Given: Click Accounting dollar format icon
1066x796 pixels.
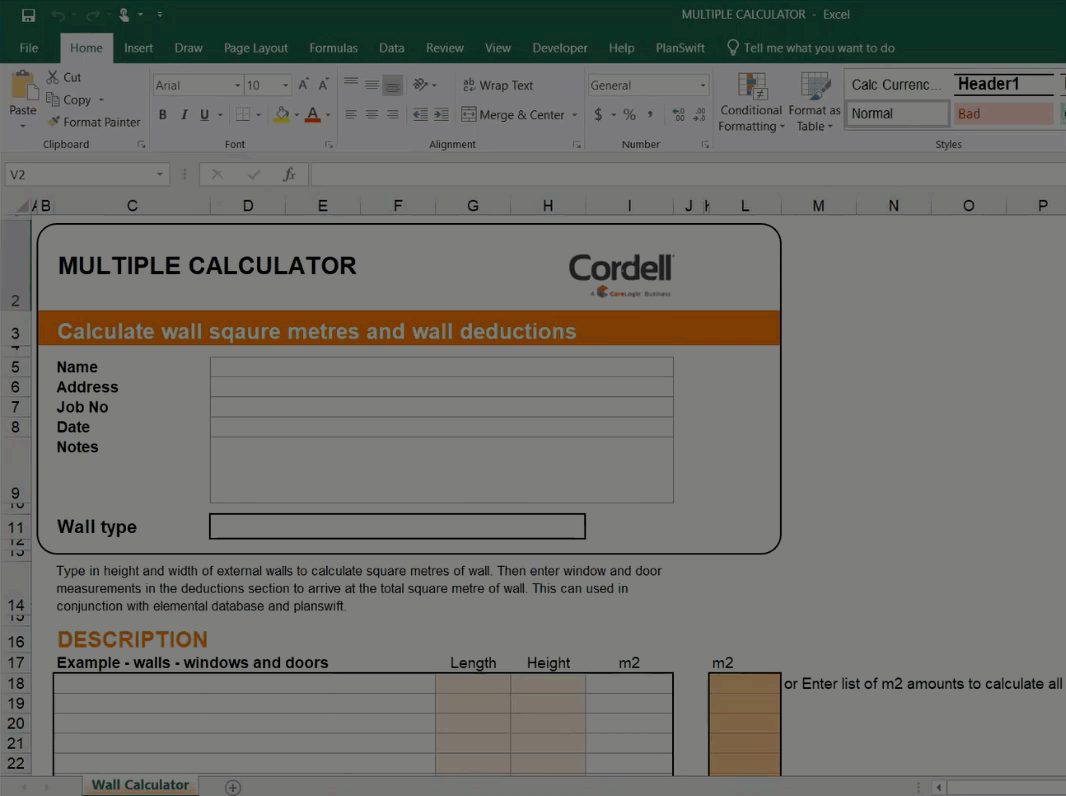Looking at the screenshot, I should pyautogui.click(x=598, y=114).
